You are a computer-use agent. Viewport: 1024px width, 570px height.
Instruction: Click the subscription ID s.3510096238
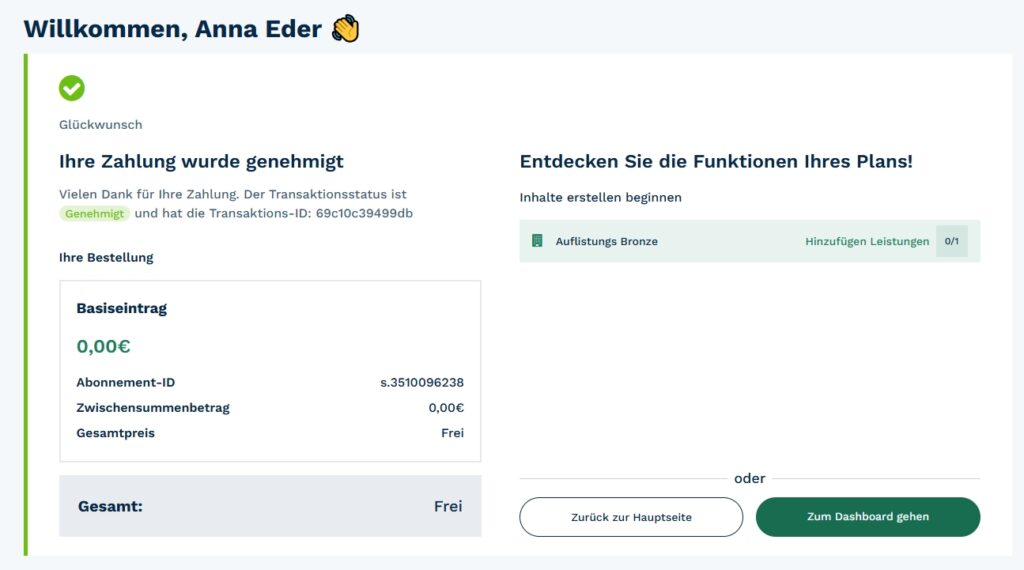click(x=422, y=382)
